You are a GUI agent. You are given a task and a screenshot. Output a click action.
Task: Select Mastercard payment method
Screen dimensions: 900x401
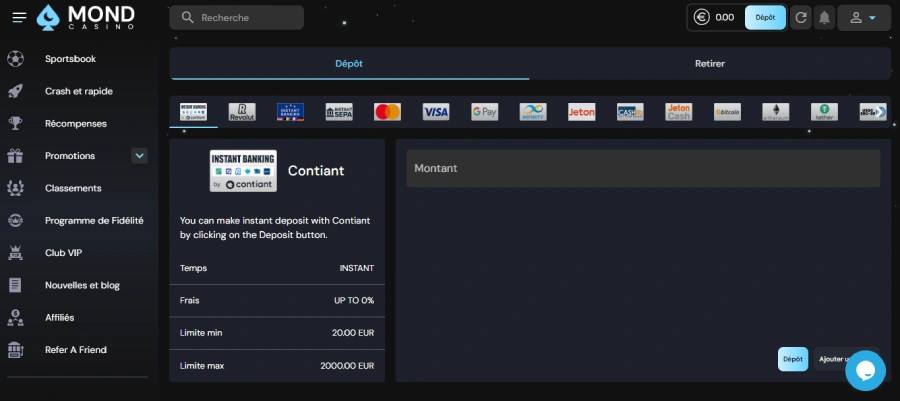(x=387, y=112)
